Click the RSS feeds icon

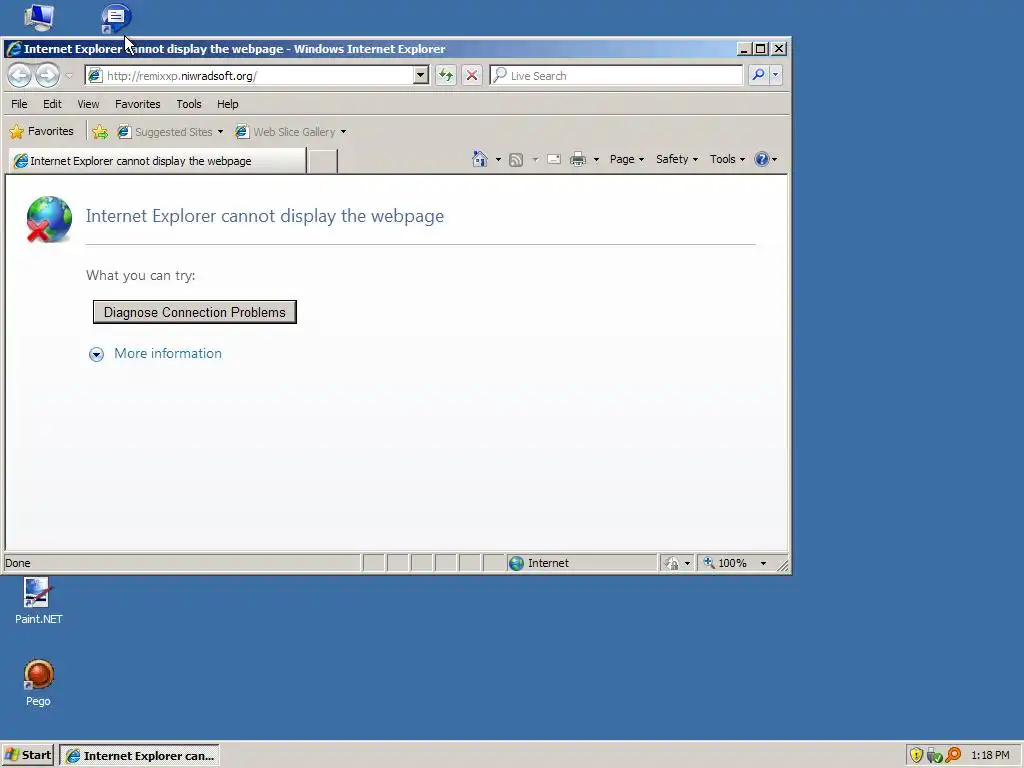point(516,159)
